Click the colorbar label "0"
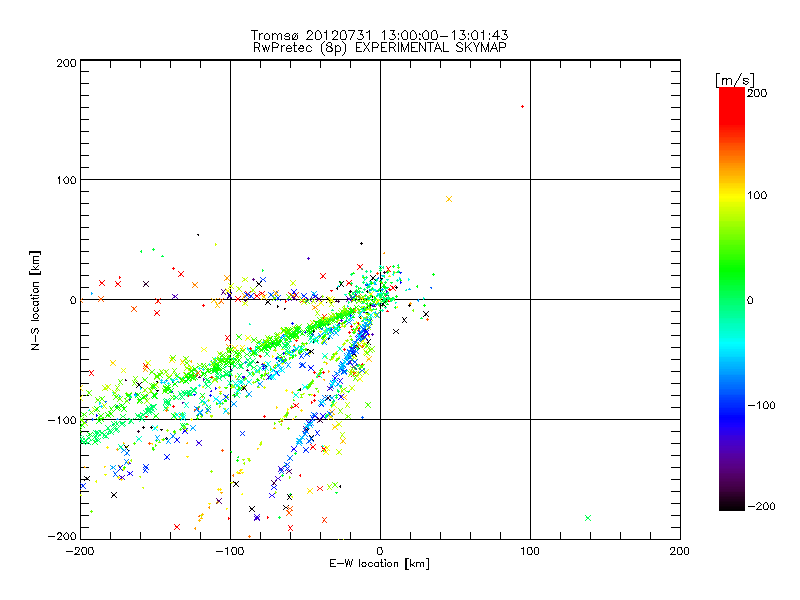The width and height of the screenshot is (800, 600). [750, 300]
